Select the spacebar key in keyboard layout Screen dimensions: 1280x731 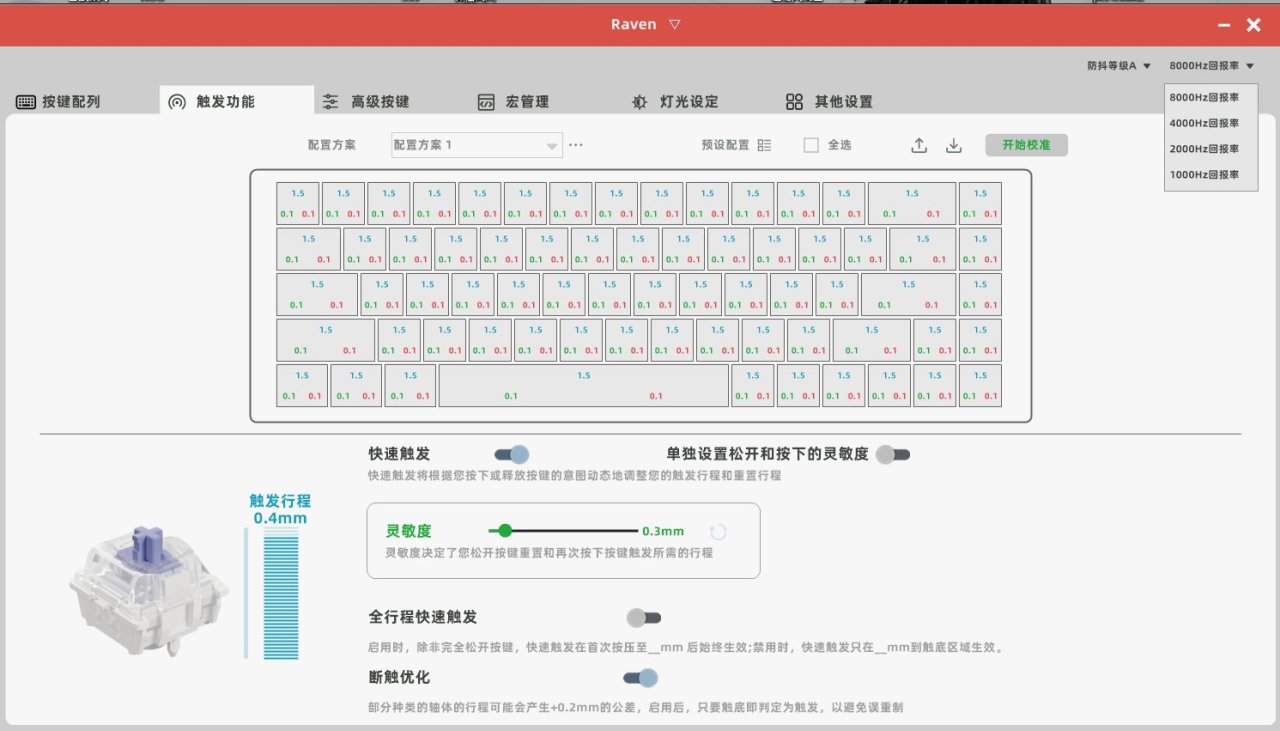(584, 386)
